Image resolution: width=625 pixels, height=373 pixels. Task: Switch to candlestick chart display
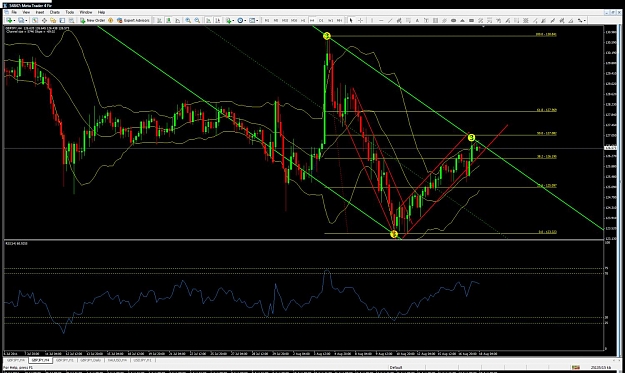click(x=169, y=20)
